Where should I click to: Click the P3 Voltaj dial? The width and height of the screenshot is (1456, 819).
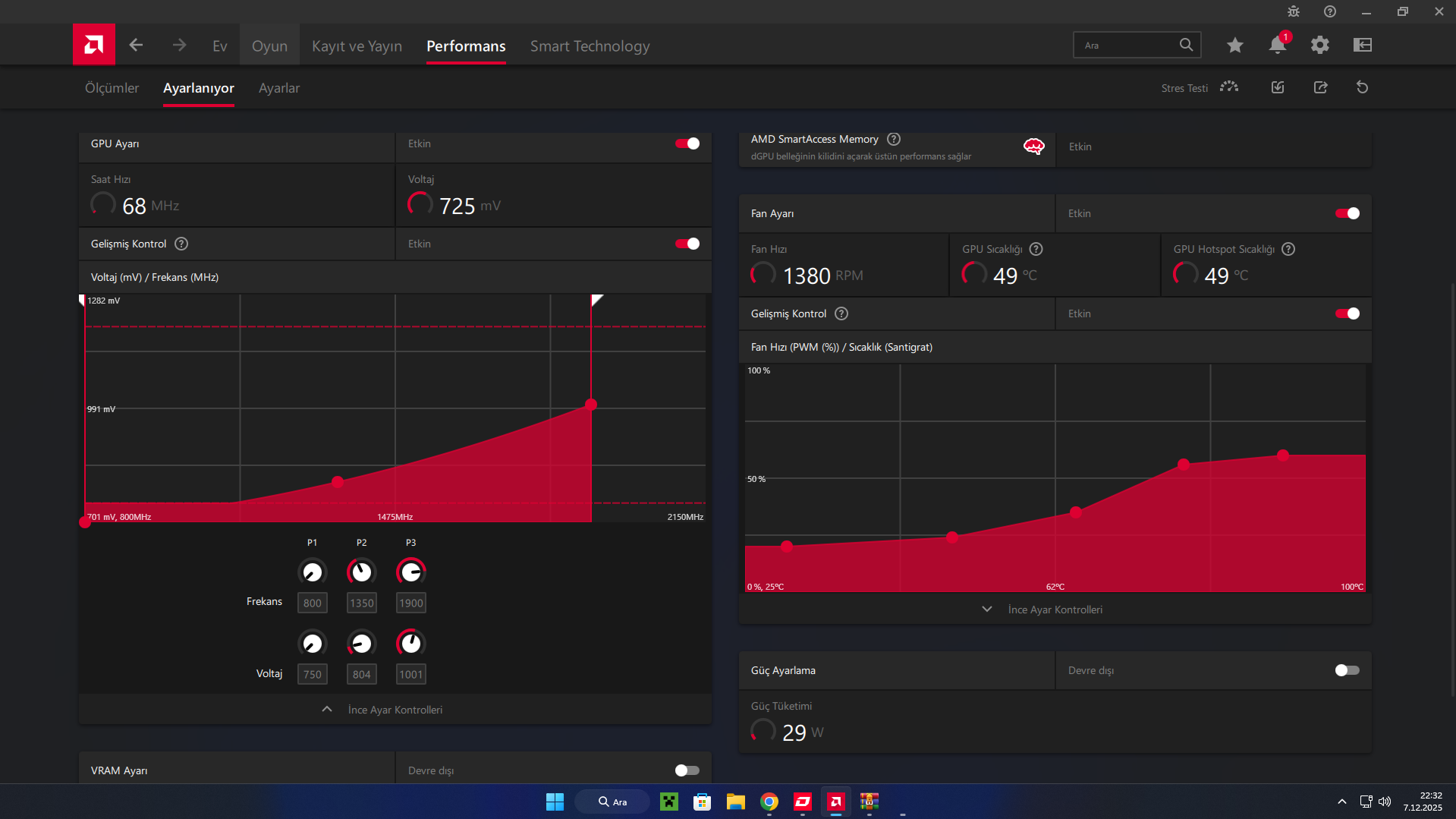[411, 643]
